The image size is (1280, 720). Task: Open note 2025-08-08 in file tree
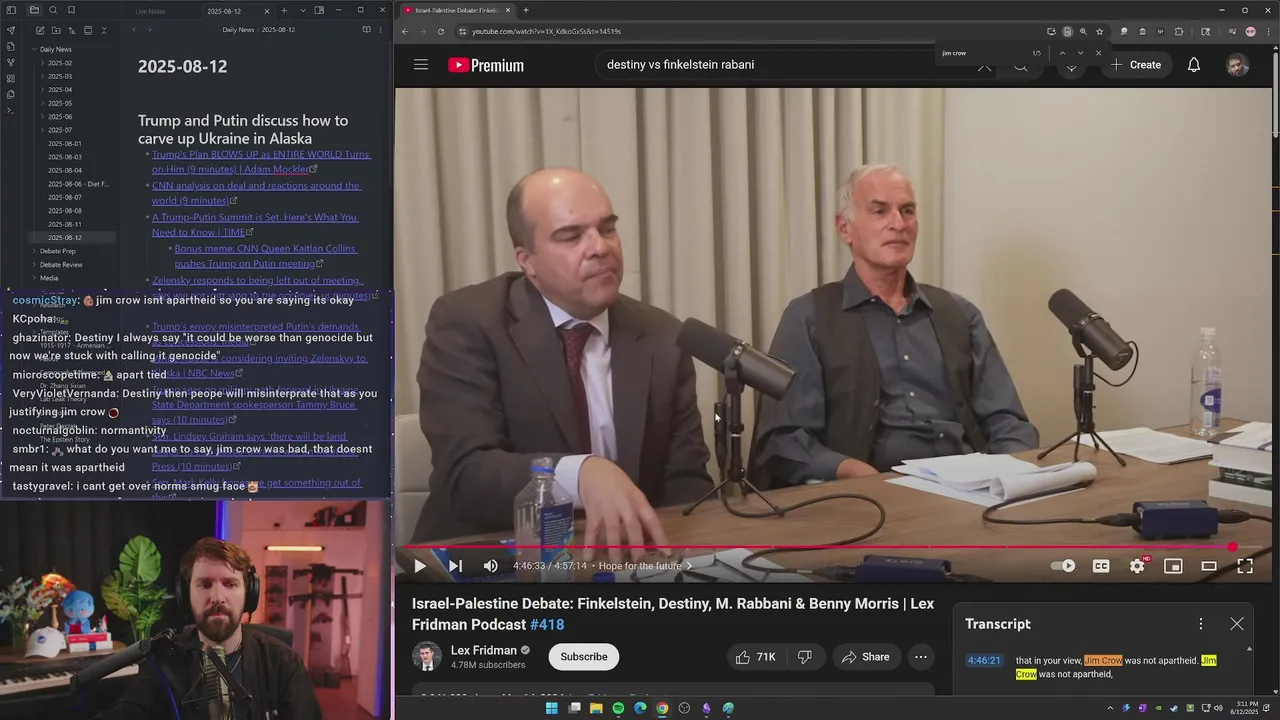point(65,211)
